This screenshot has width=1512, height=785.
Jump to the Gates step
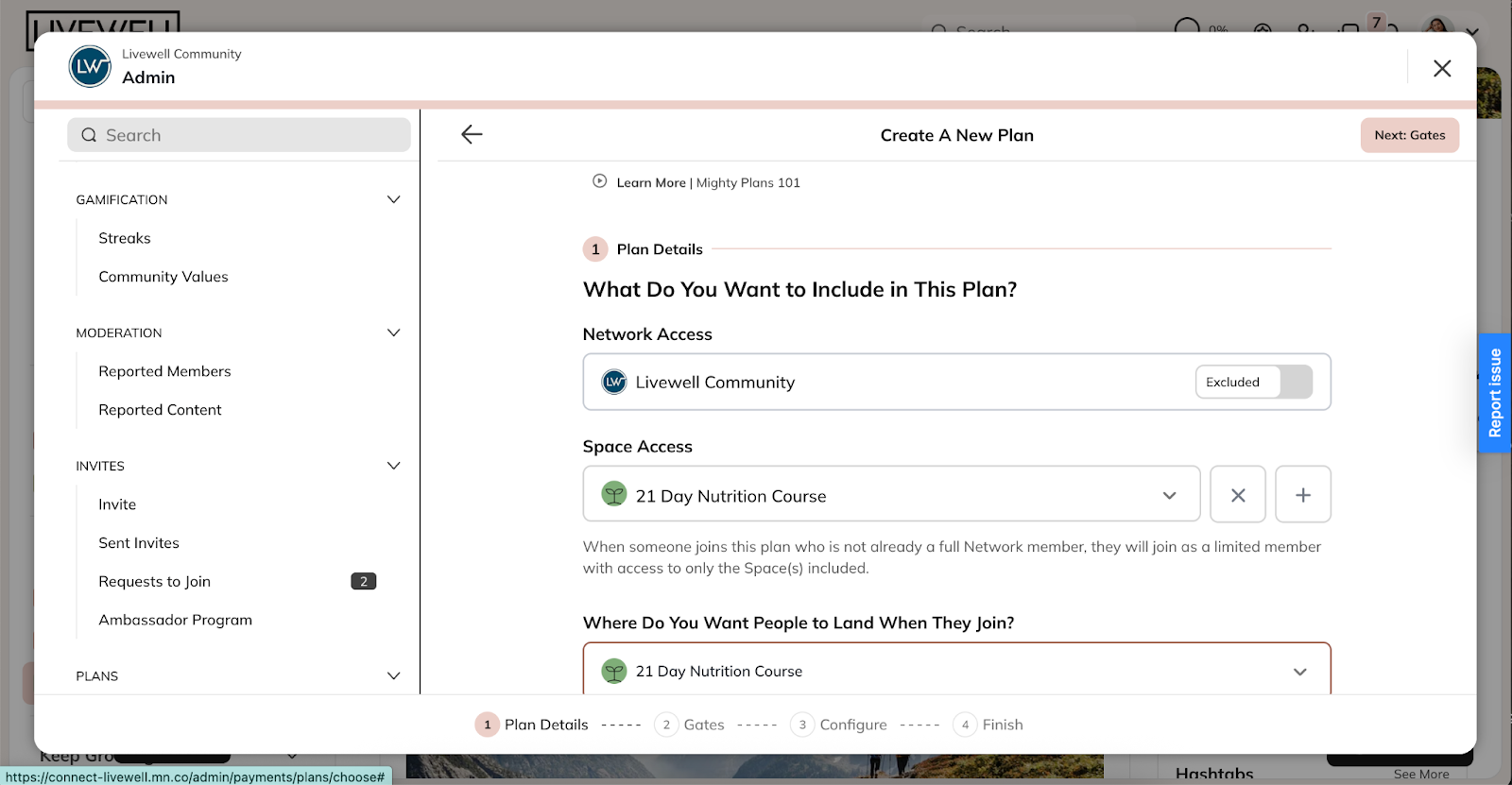(689, 725)
